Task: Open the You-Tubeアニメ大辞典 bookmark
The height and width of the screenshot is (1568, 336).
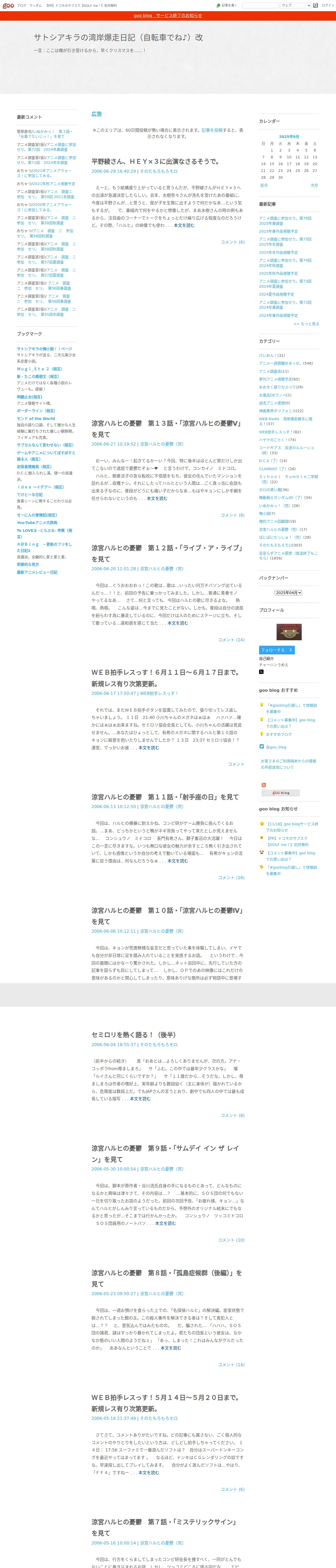Action: (x=37, y=523)
